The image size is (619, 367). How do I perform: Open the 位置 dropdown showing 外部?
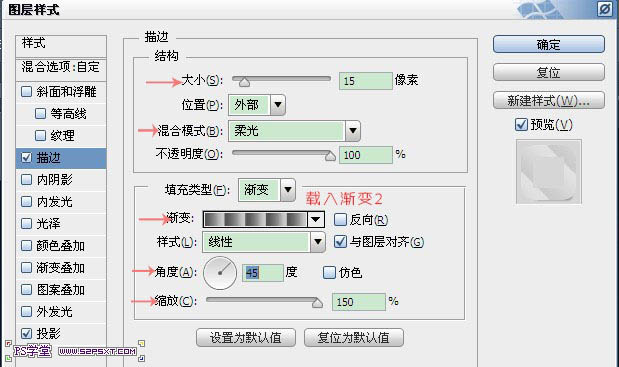click(x=257, y=105)
